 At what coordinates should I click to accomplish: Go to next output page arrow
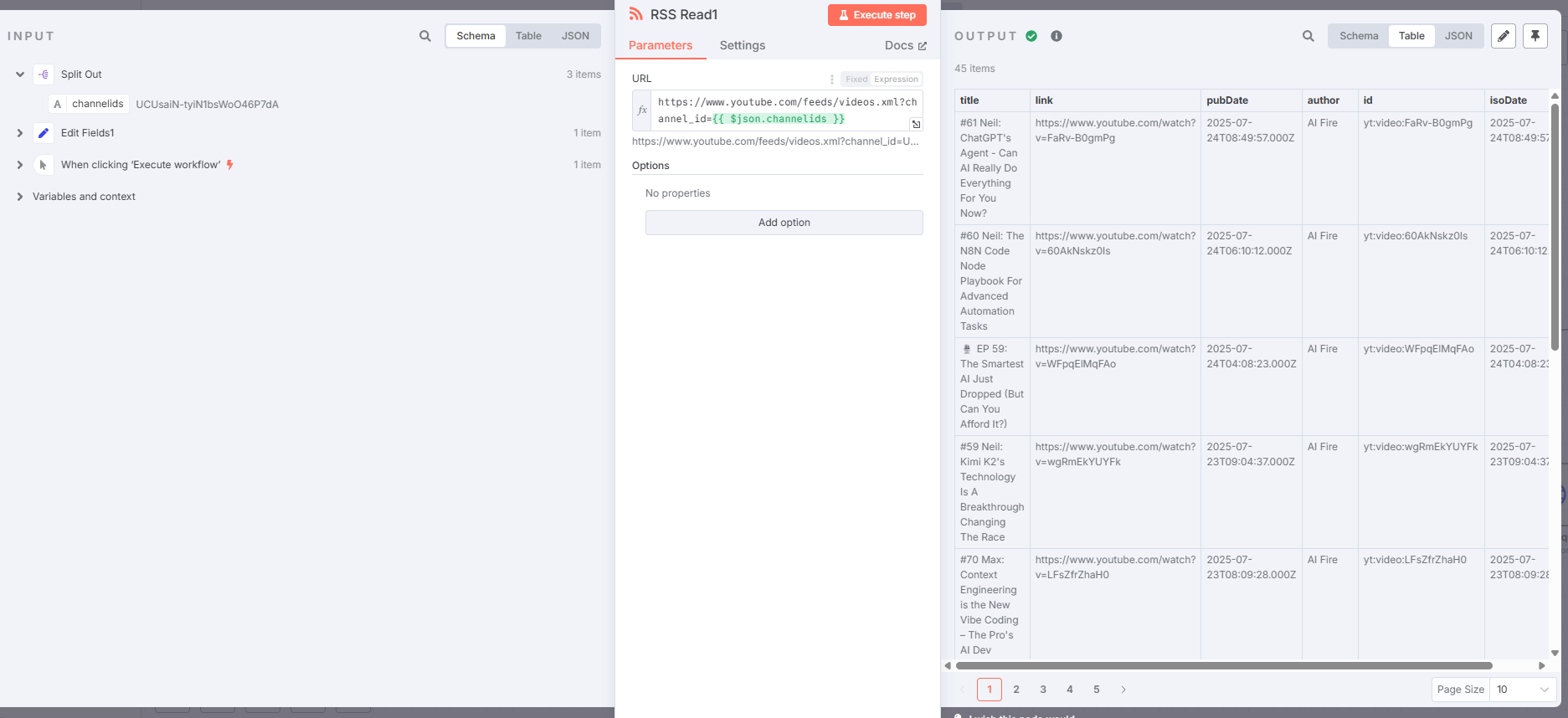click(x=1123, y=690)
